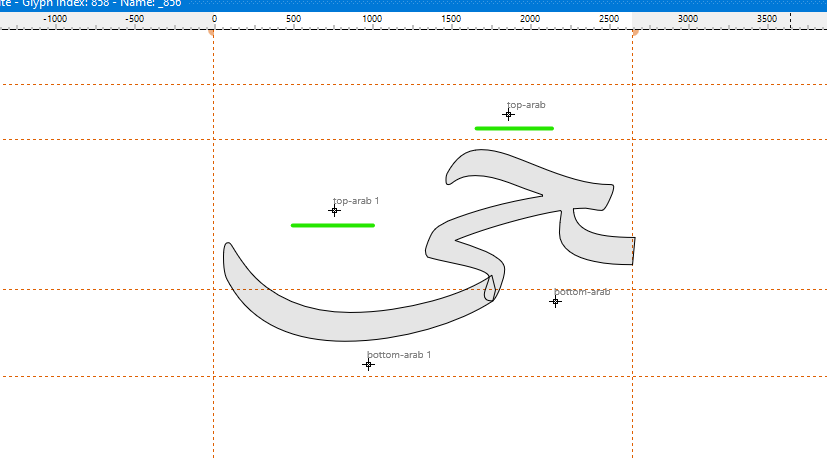Click the lowest orange dashed horizontal guideline

point(100,377)
